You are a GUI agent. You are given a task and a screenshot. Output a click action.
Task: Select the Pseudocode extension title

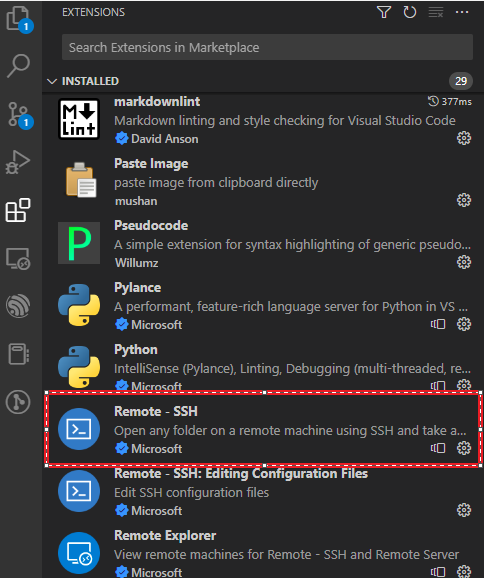151,225
